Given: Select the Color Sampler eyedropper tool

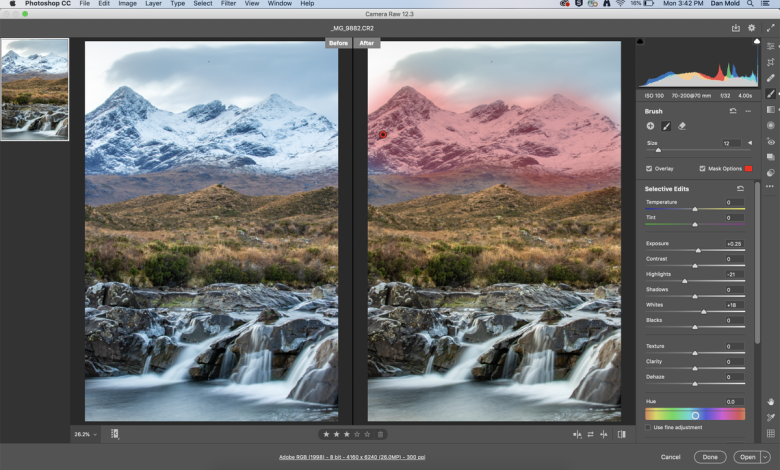Looking at the screenshot, I should tap(771, 417).
